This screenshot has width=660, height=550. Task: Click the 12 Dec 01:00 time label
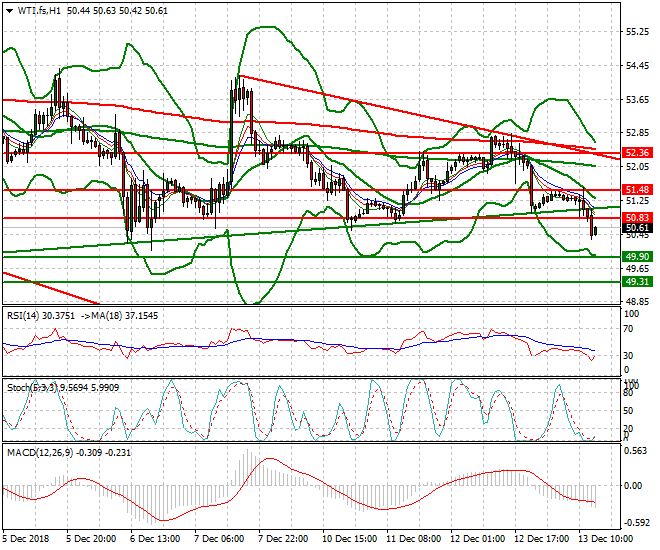click(477, 539)
